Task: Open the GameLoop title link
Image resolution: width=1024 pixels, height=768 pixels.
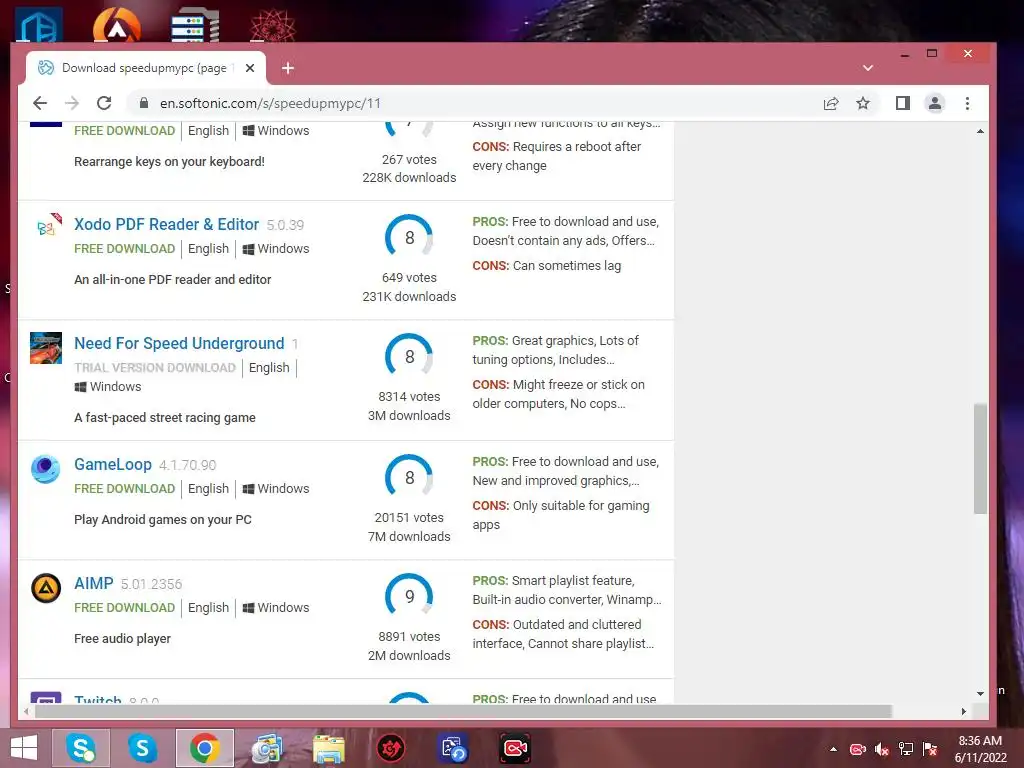Action: (x=112, y=464)
